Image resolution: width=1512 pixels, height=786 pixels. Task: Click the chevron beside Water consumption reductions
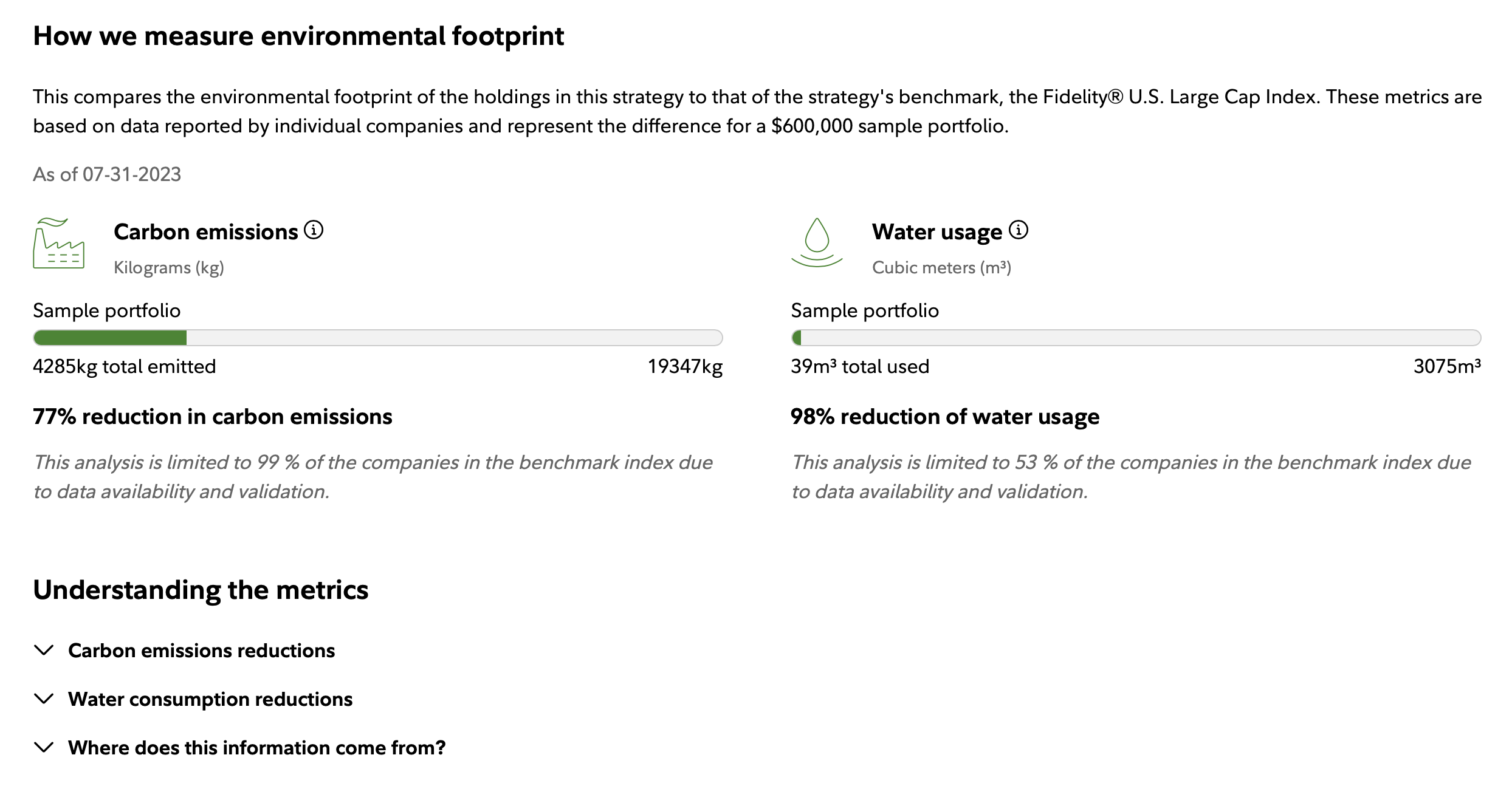coord(44,699)
